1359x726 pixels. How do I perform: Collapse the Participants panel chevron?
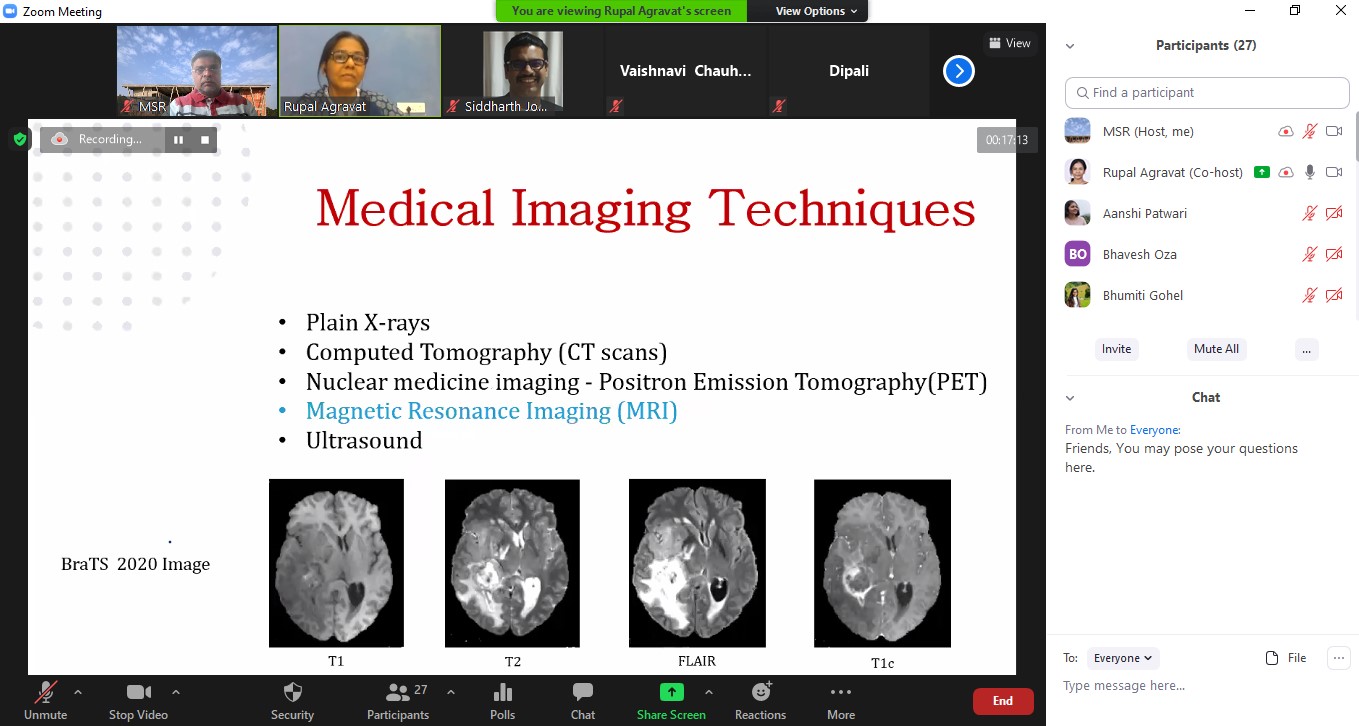[1070, 46]
